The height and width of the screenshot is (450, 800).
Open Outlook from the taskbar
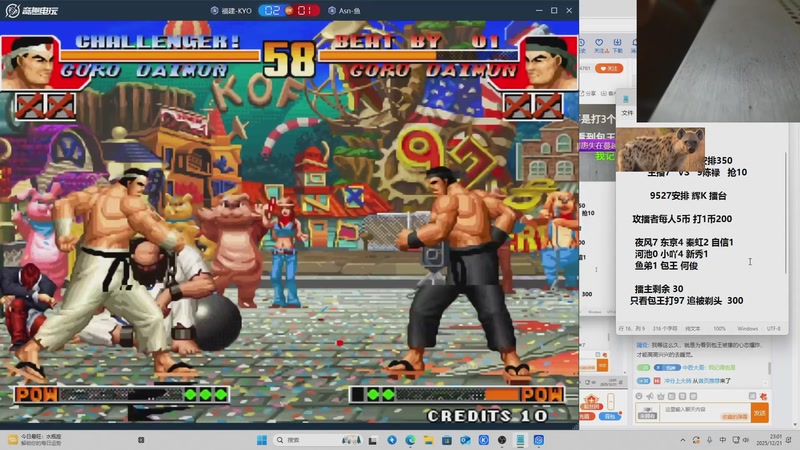pyautogui.click(x=465, y=440)
